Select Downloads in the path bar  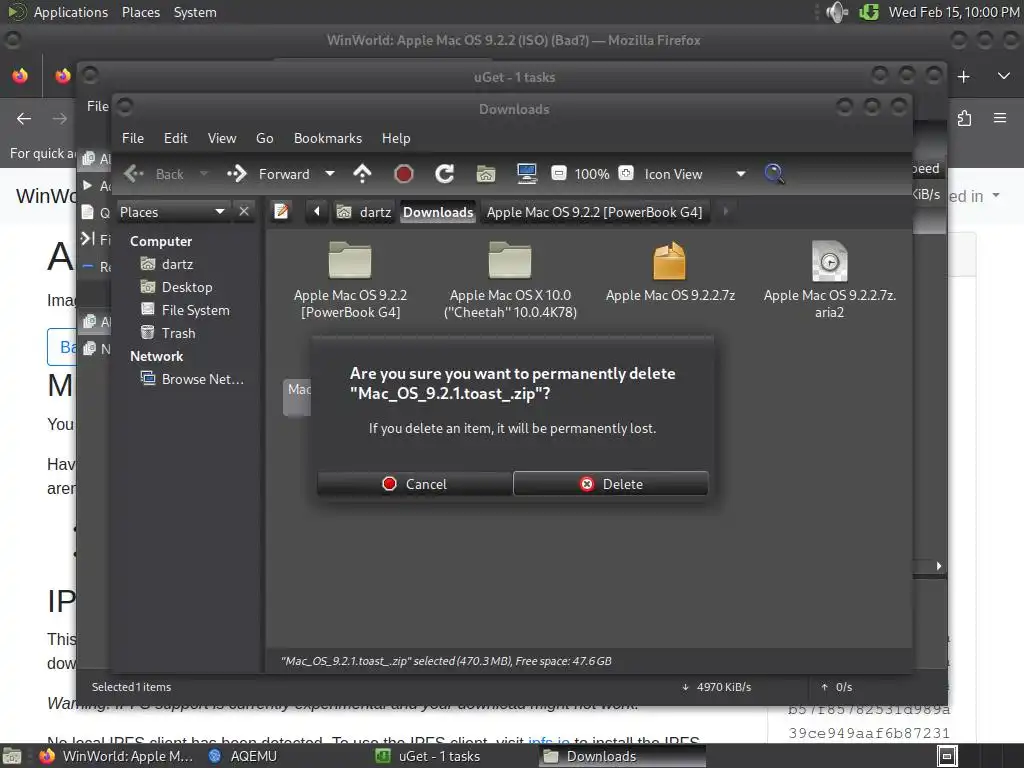pos(438,212)
